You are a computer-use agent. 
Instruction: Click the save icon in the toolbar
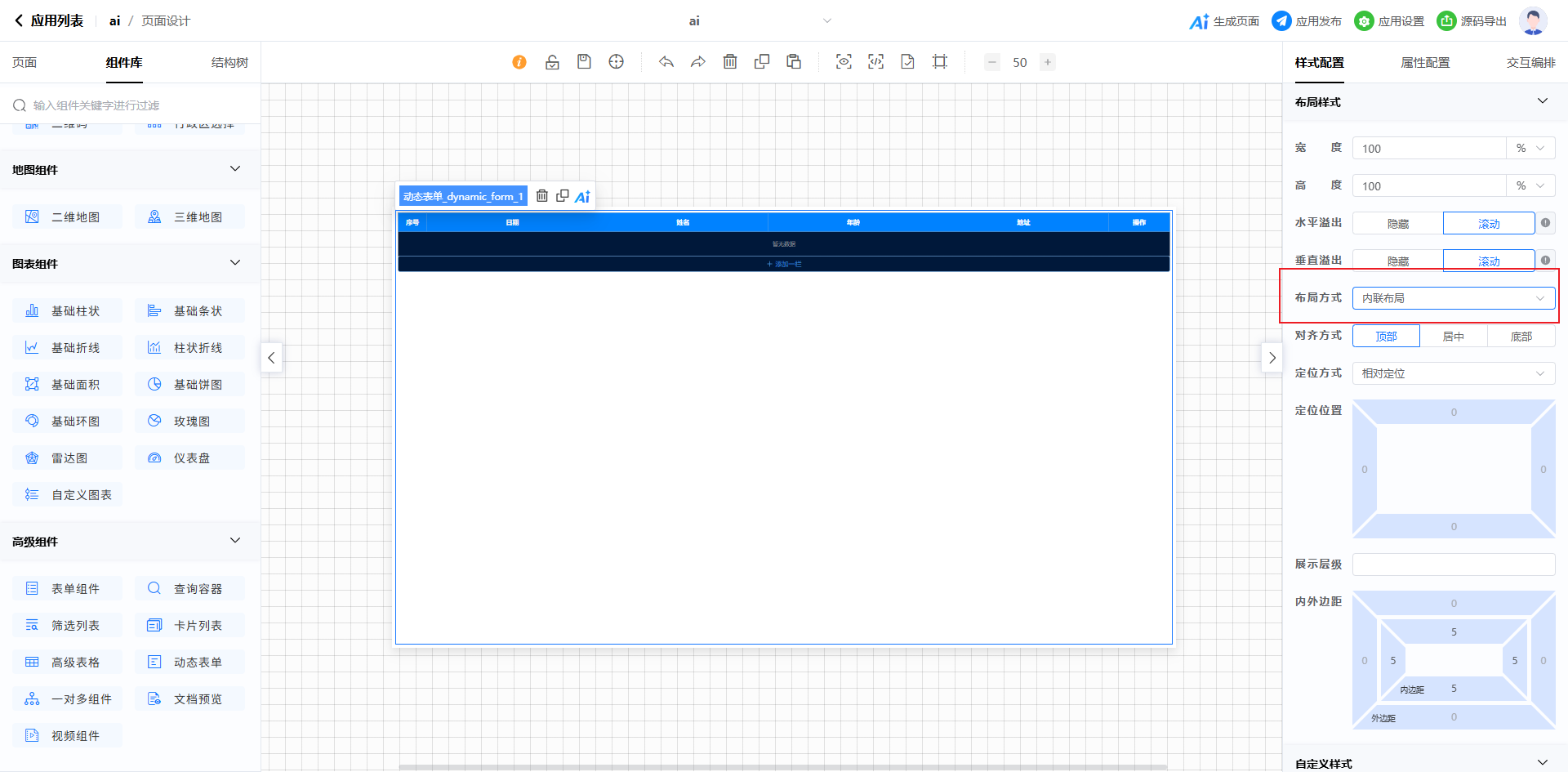click(584, 62)
